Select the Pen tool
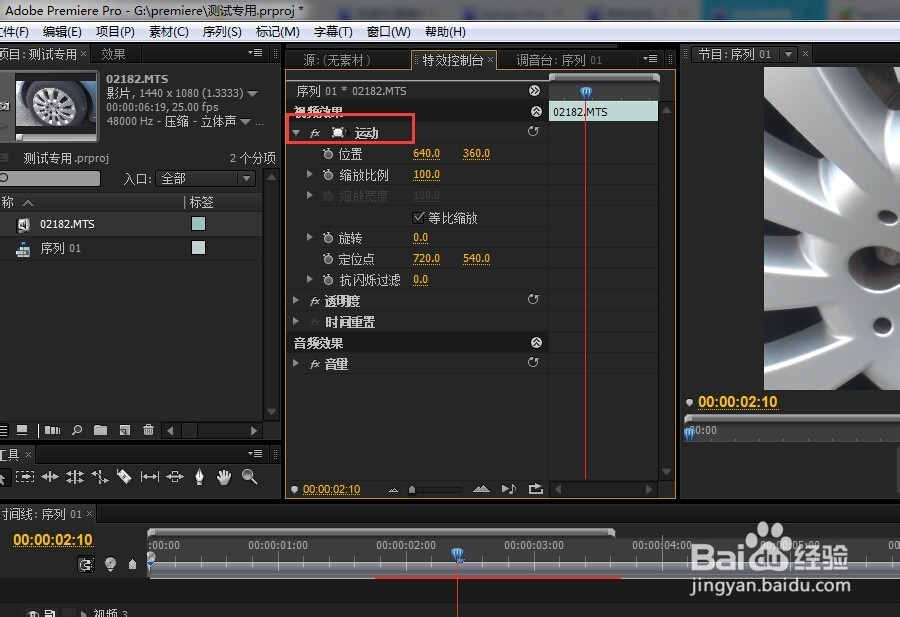Screen dimensions: 900x617 (x=199, y=476)
